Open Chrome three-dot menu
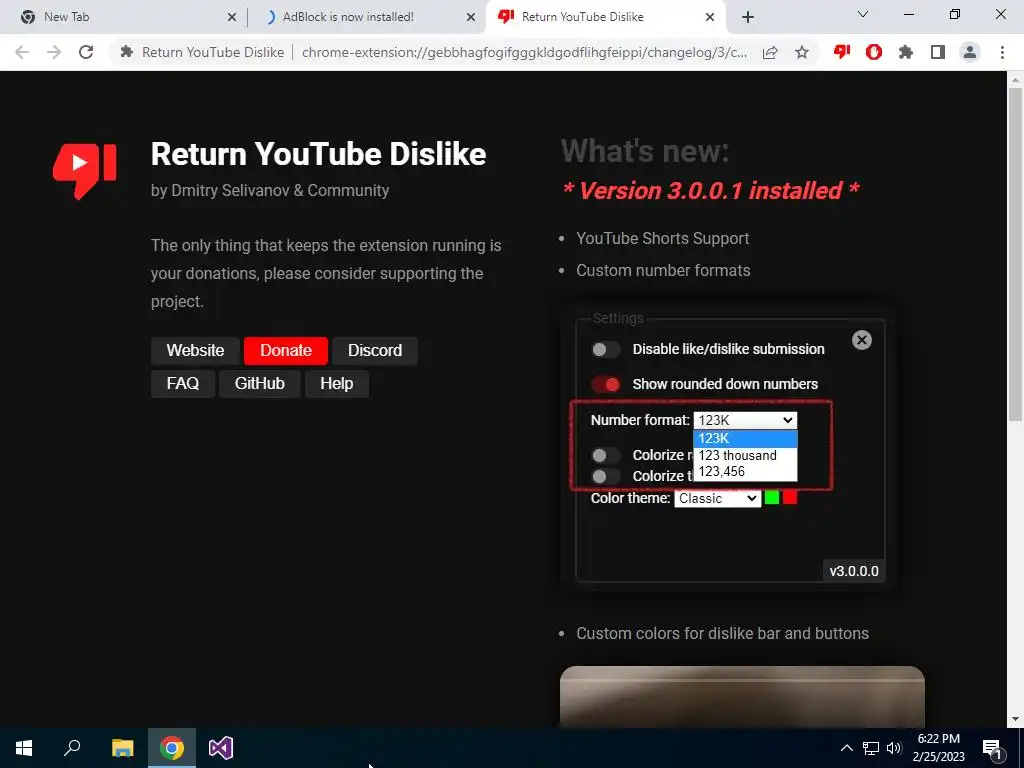This screenshot has height=768, width=1024. (x=1002, y=52)
